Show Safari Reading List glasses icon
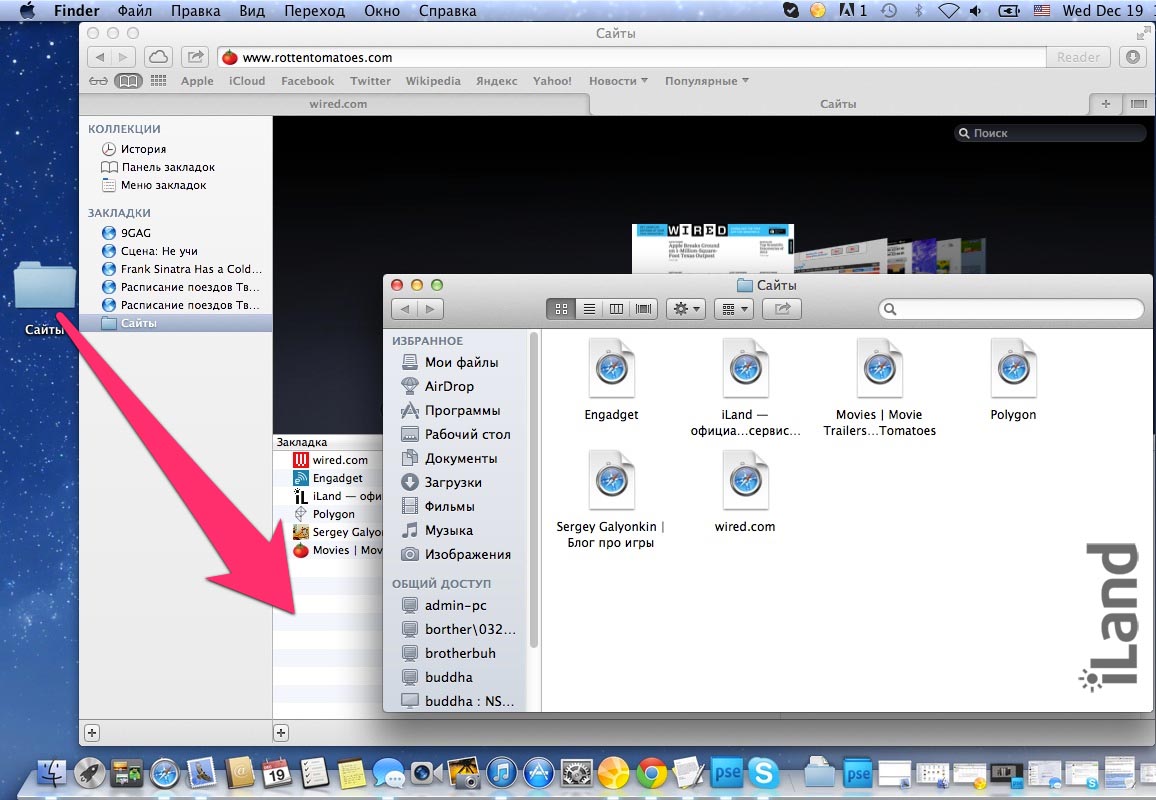This screenshot has width=1156, height=800. coord(98,81)
